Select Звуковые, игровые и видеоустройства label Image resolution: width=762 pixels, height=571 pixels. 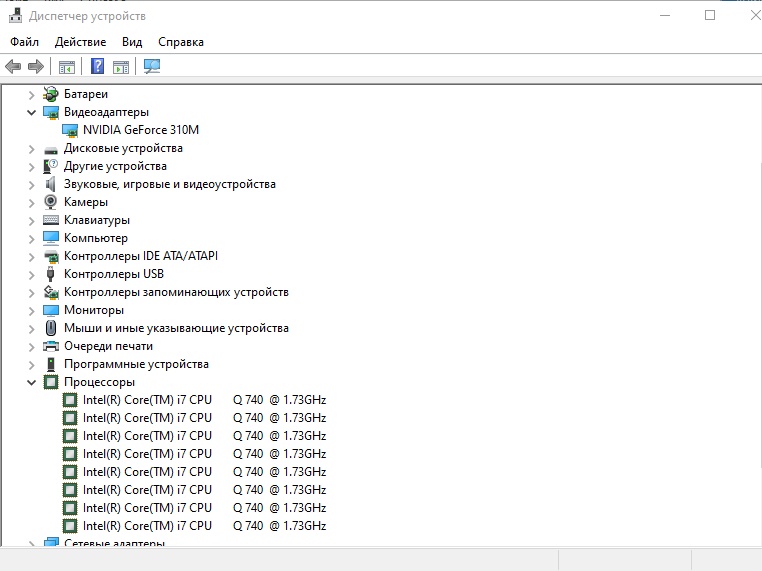tap(170, 184)
